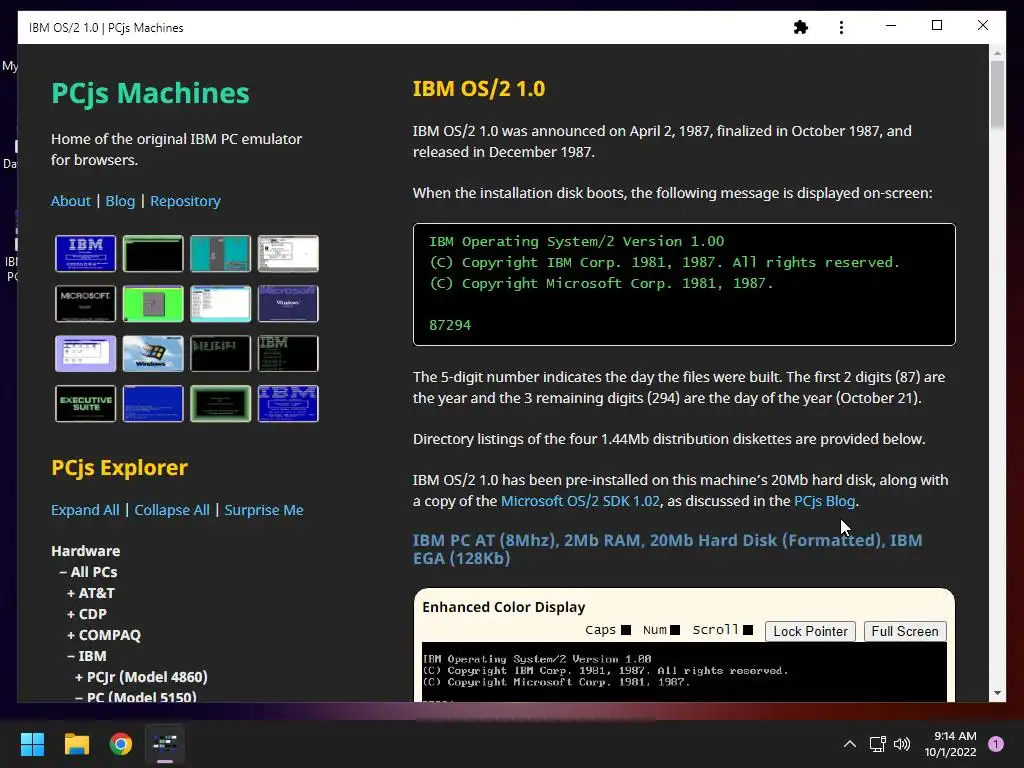Viewport: 1024px width, 768px height.
Task: Click the Full Screen button
Action: (x=904, y=631)
